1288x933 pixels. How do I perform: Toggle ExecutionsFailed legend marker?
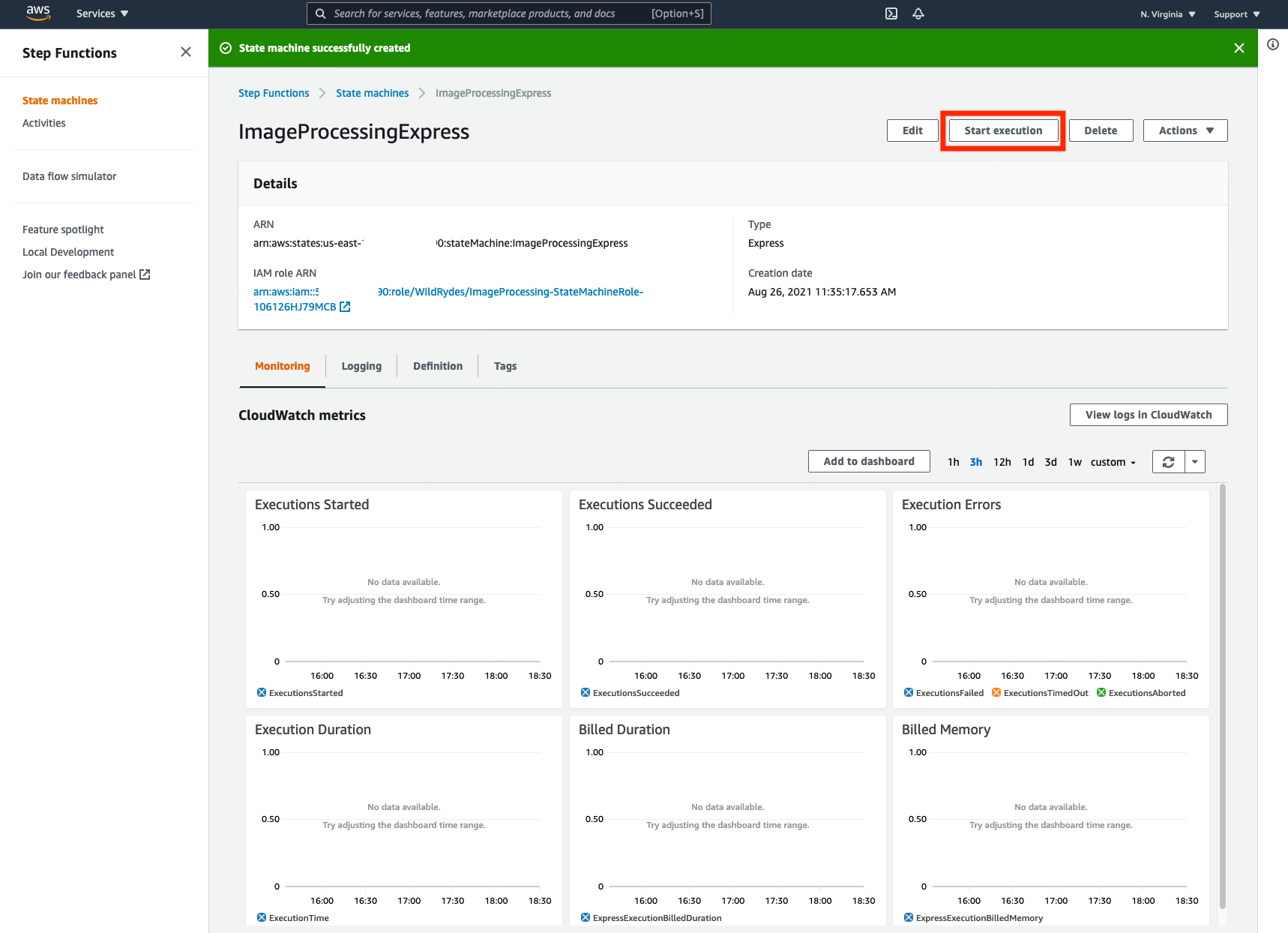(909, 692)
